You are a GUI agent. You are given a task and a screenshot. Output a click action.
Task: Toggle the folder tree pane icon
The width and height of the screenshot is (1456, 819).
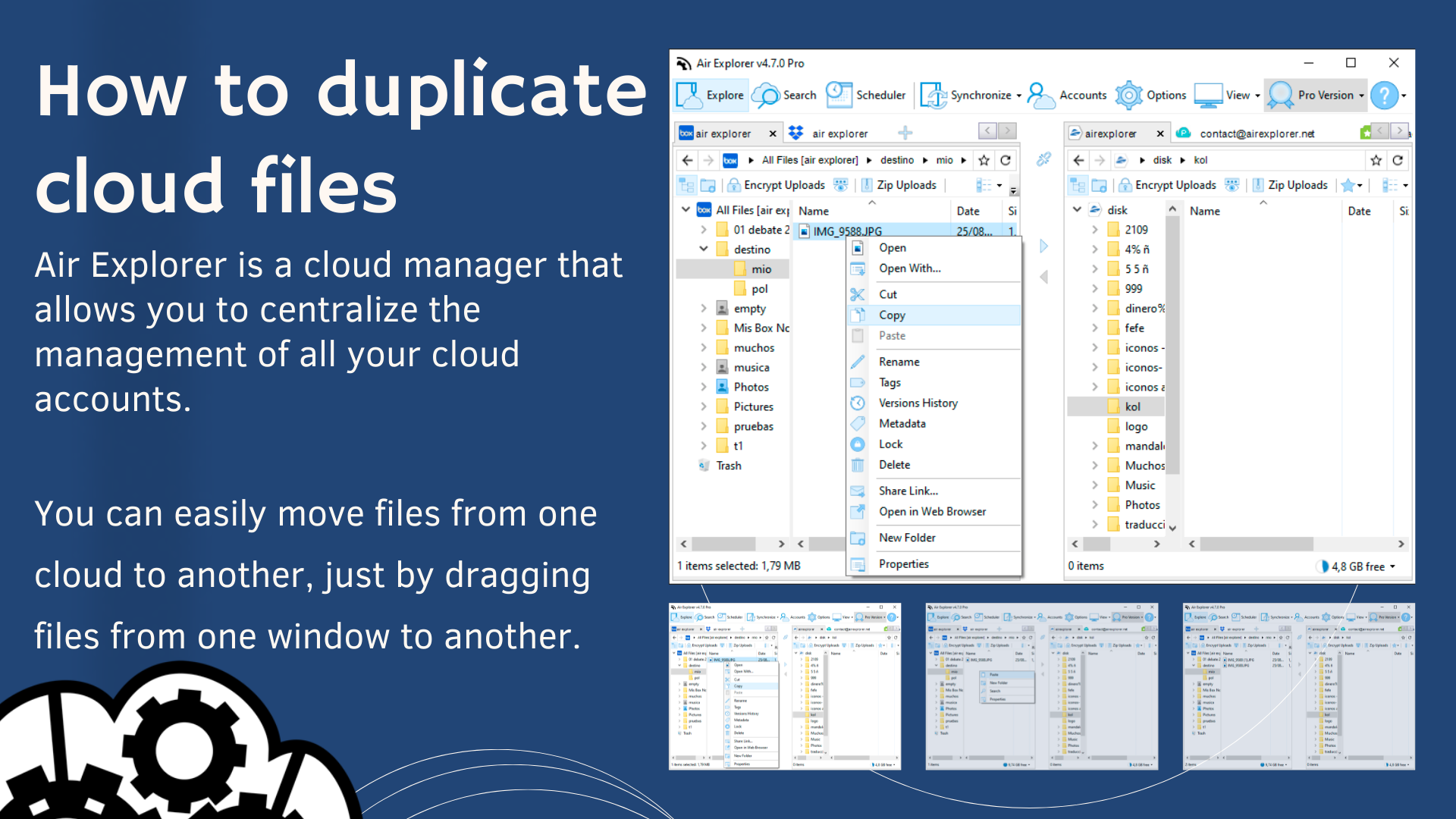point(686,184)
